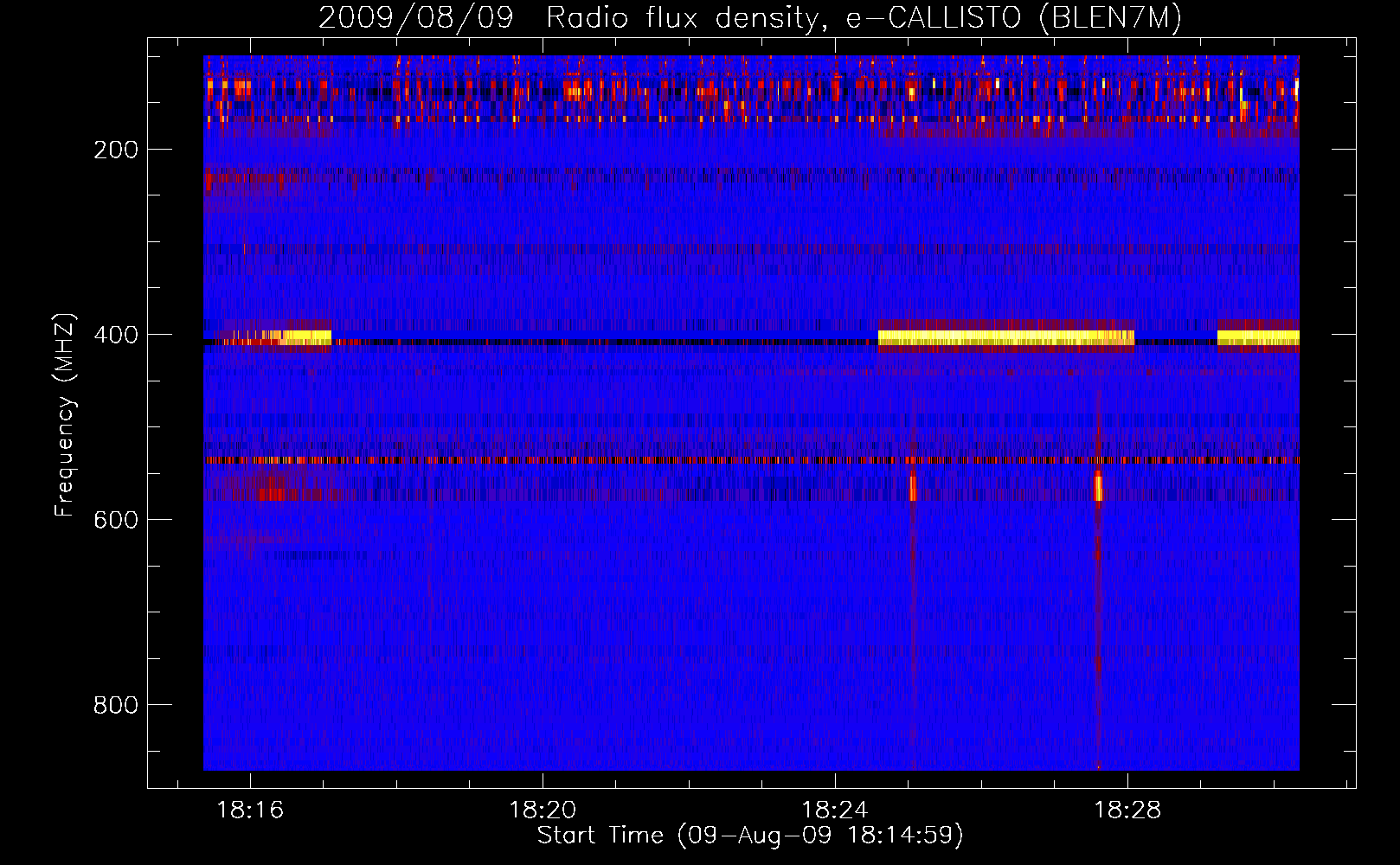The width and height of the screenshot is (1400, 865).
Task: Click the bright burst near 18:28 at 570 MHz
Action: click(x=1098, y=487)
